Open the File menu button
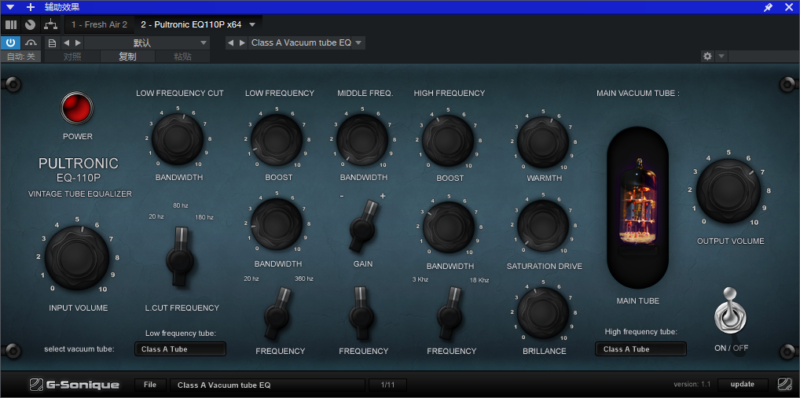Image resolution: width=800 pixels, height=398 pixels. [151, 385]
